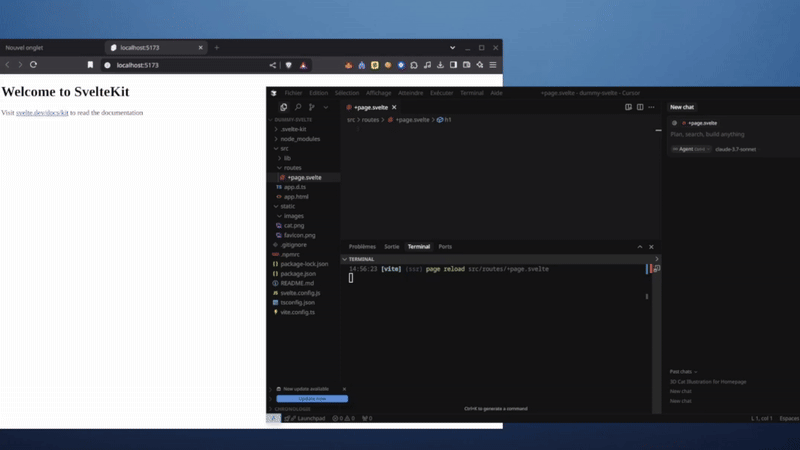Collapse the routes folder
This screenshot has width=800, height=450.
pos(292,168)
